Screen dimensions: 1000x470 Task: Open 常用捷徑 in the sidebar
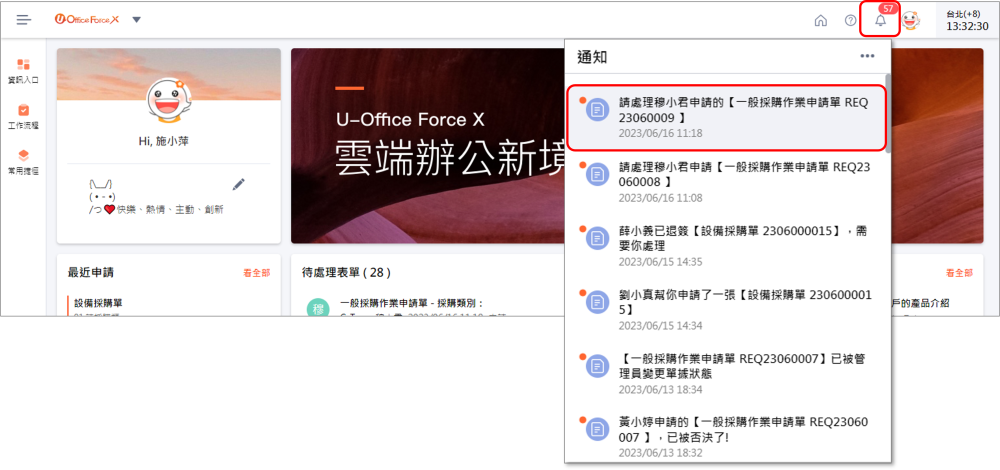click(x=23, y=163)
